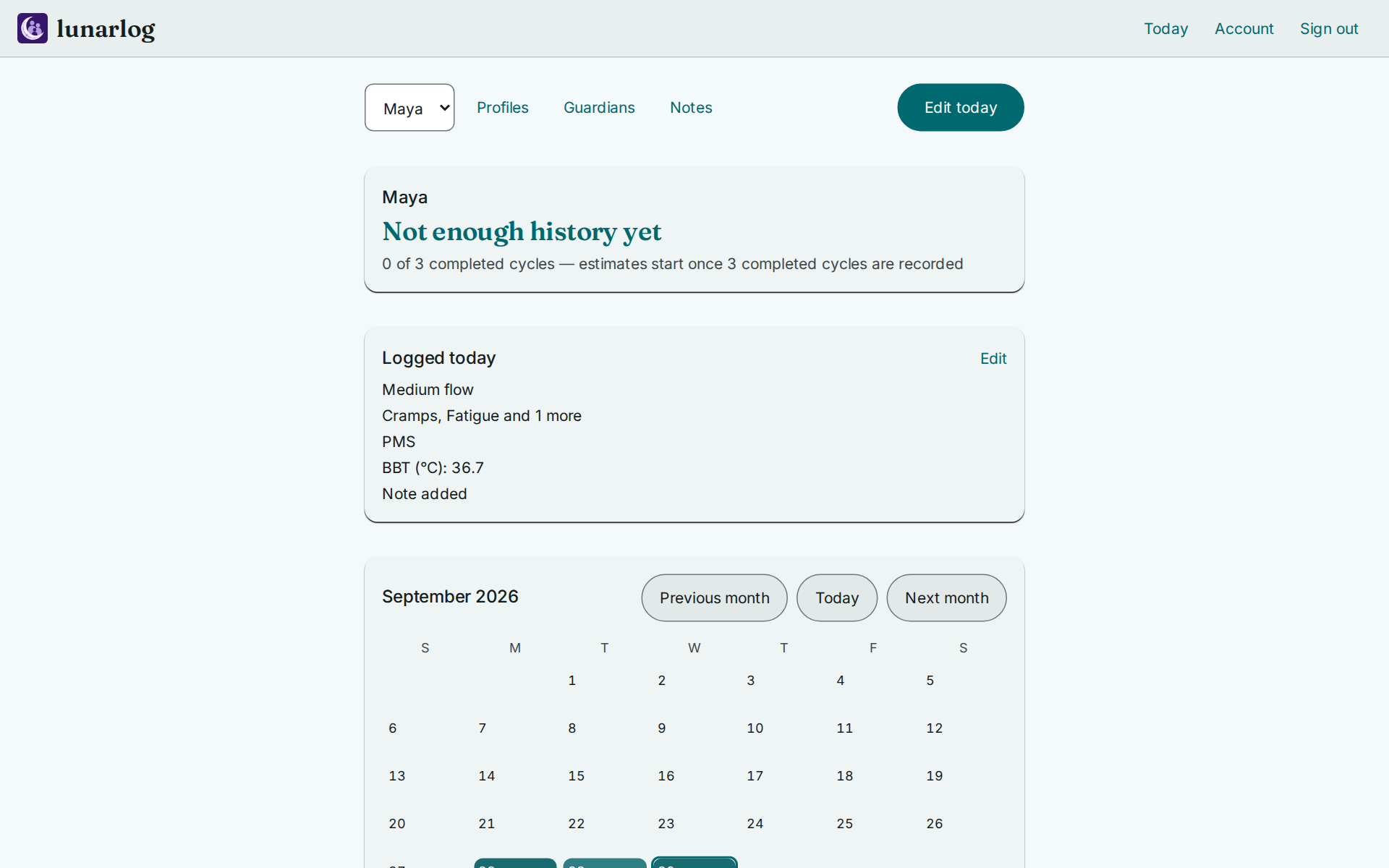Open the Maya profile dropdown
The image size is (1389, 868).
click(409, 108)
